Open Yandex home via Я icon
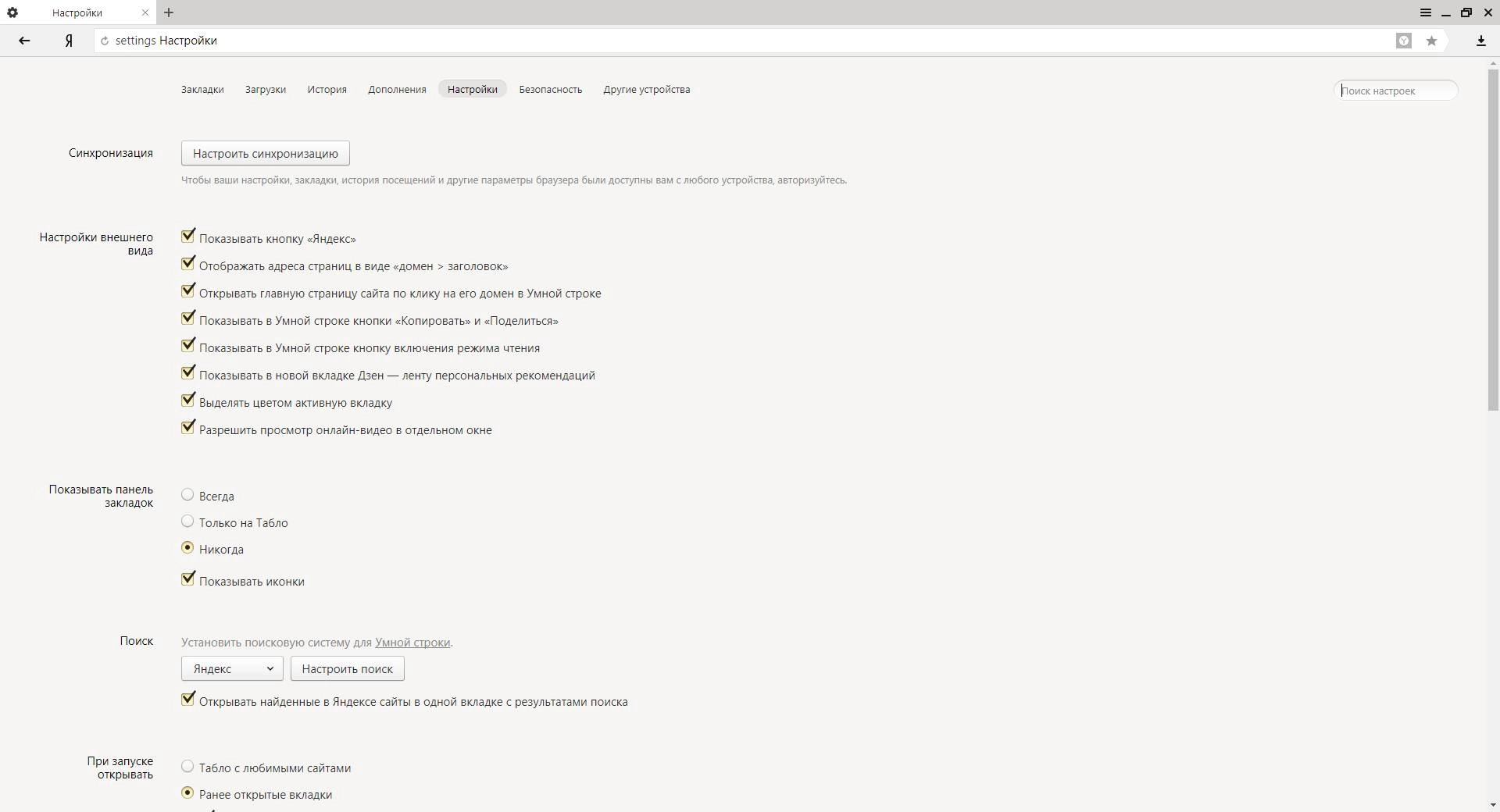The image size is (1500, 812). 70,41
